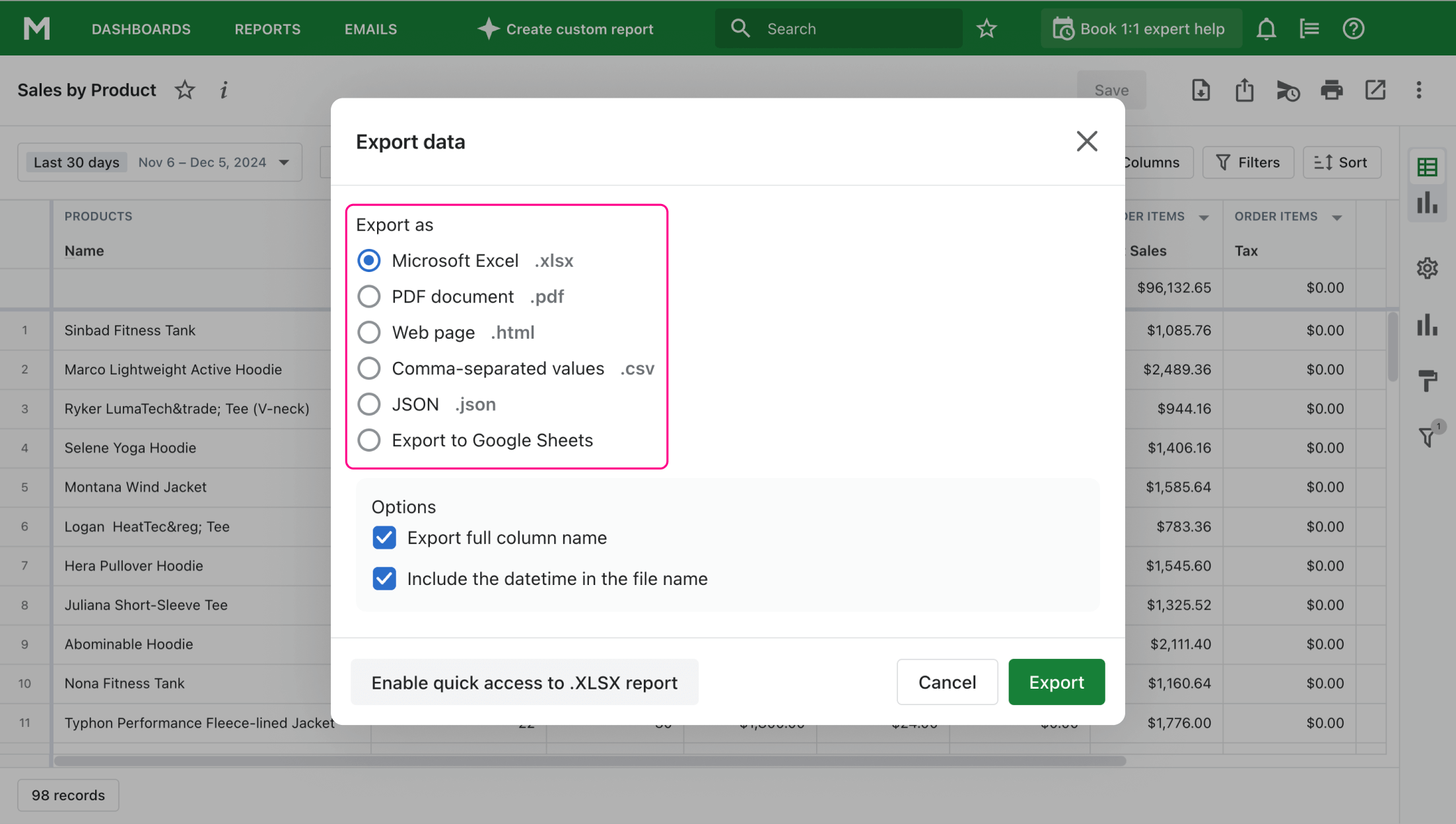
Task: Open the gear settings in right sidebar
Action: pyautogui.click(x=1427, y=268)
